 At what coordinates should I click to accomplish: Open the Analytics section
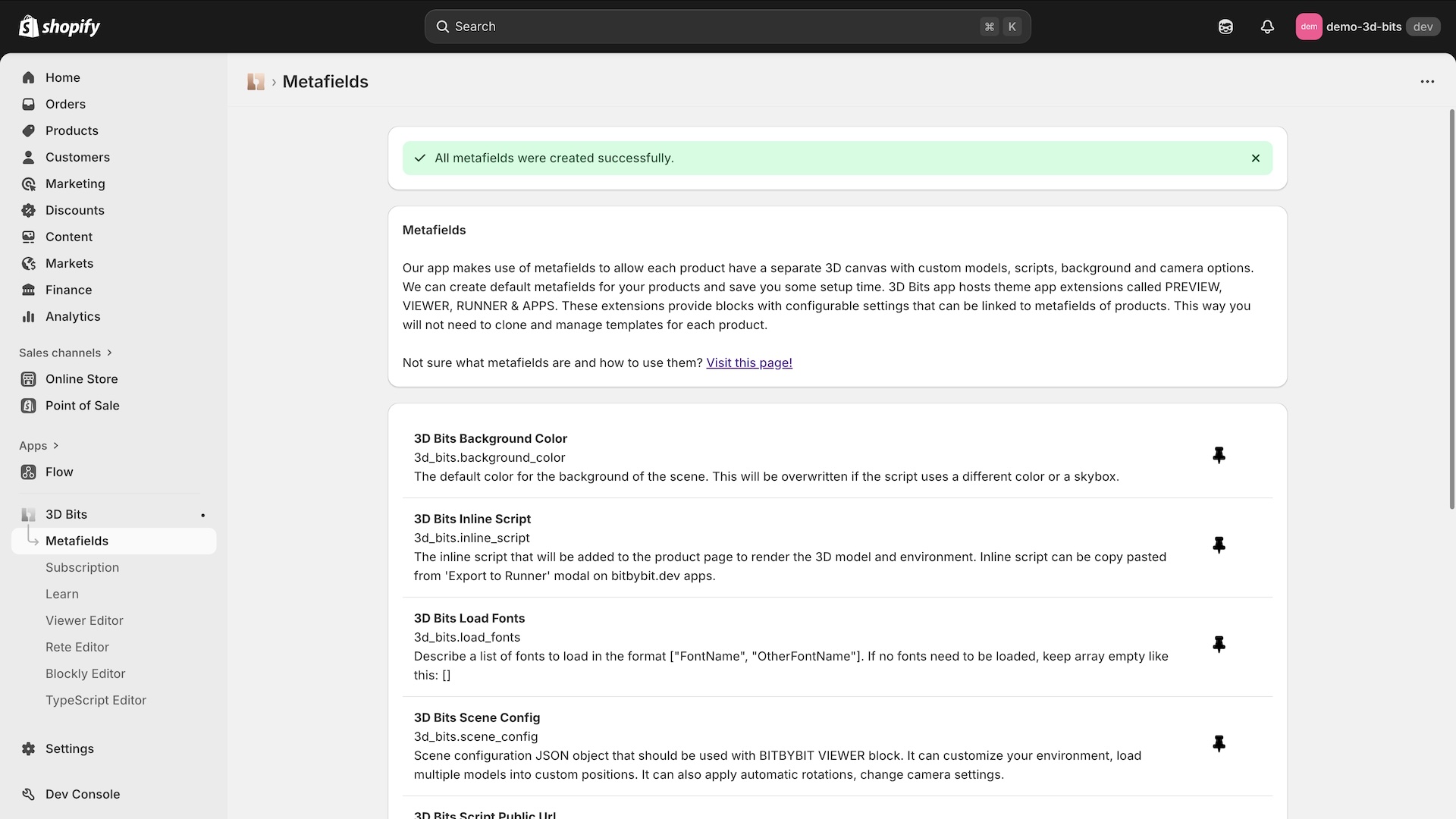pos(73,316)
